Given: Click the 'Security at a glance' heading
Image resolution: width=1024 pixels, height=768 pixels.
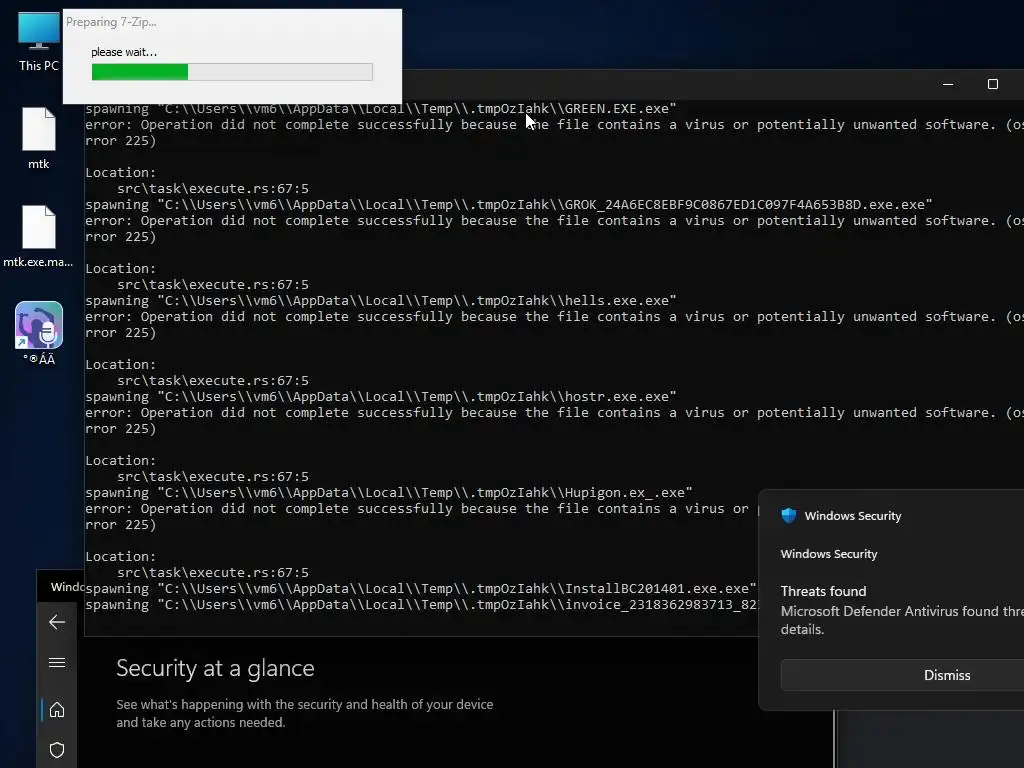Looking at the screenshot, I should click(x=215, y=668).
